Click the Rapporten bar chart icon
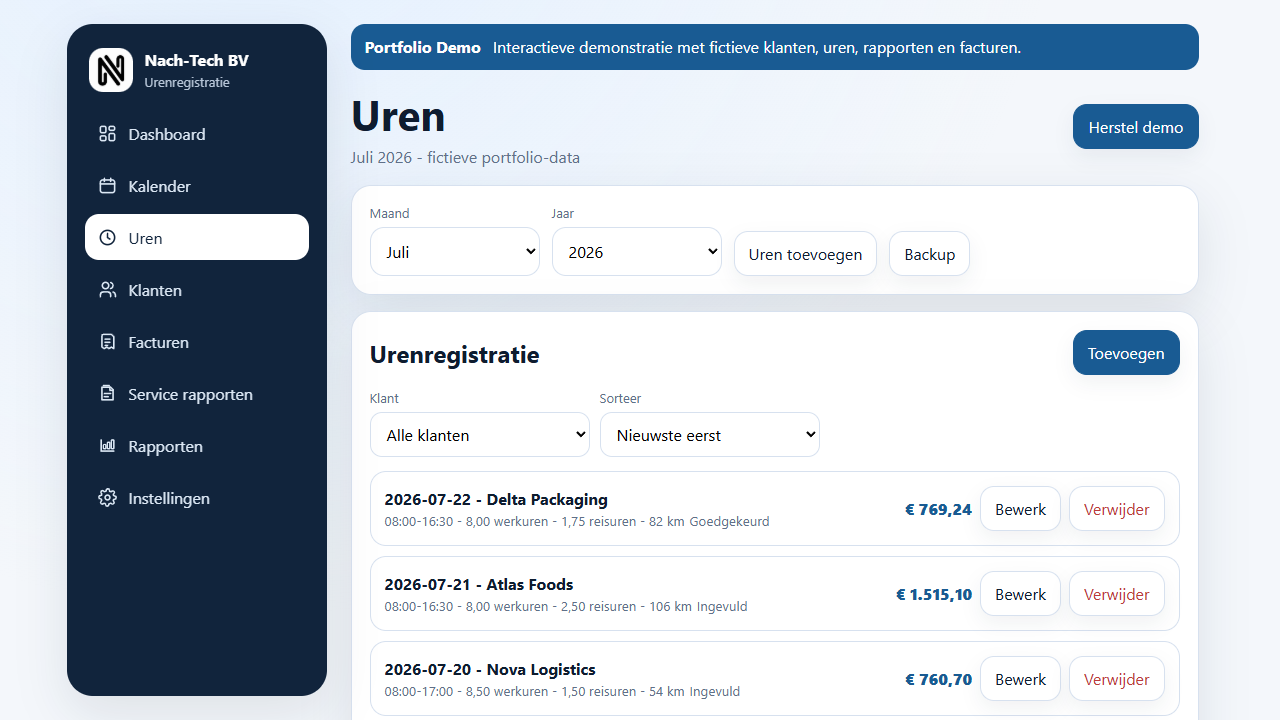The width and height of the screenshot is (1280, 720). (x=107, y=446)
